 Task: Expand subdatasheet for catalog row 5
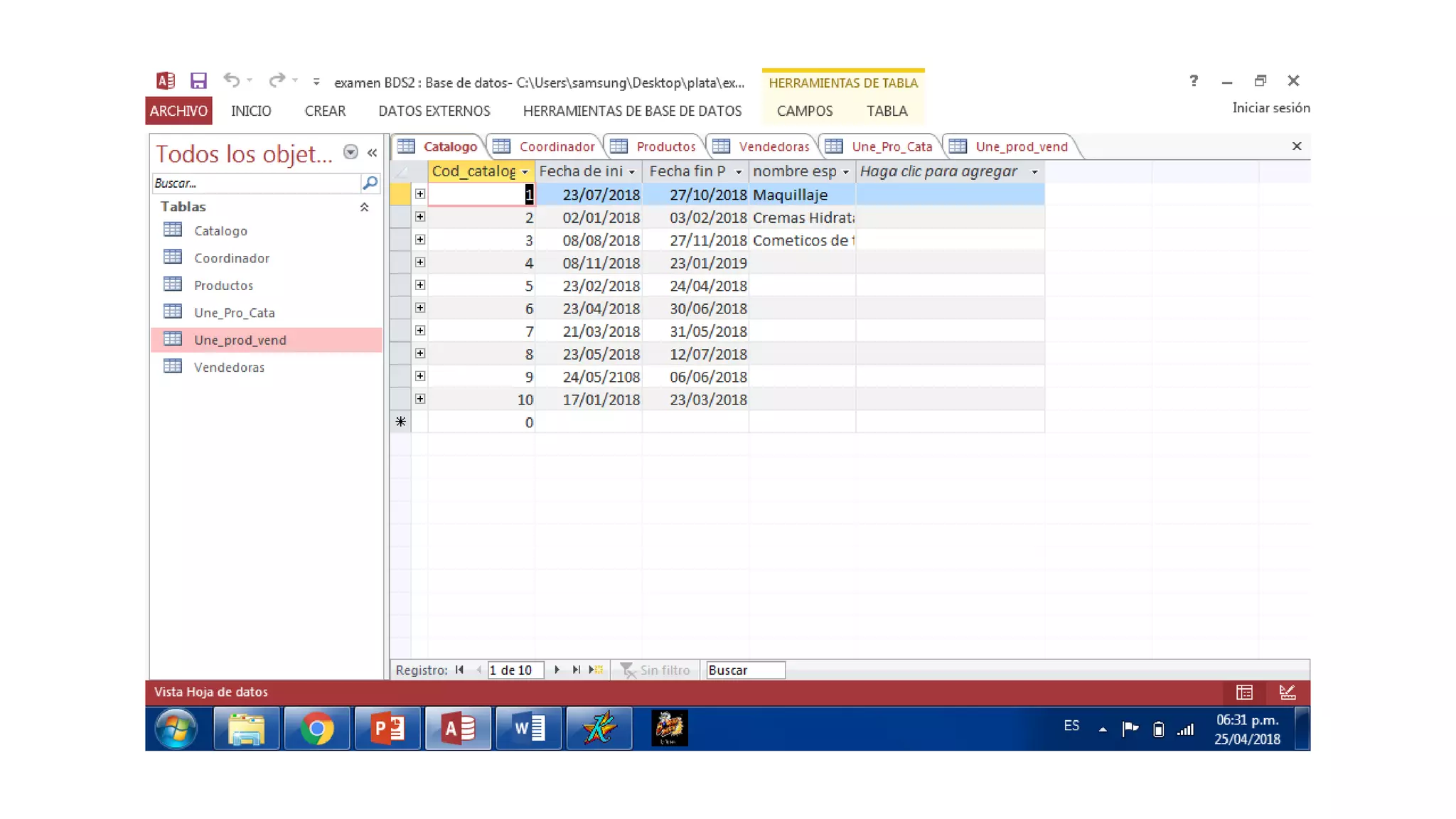coord(420,285)
